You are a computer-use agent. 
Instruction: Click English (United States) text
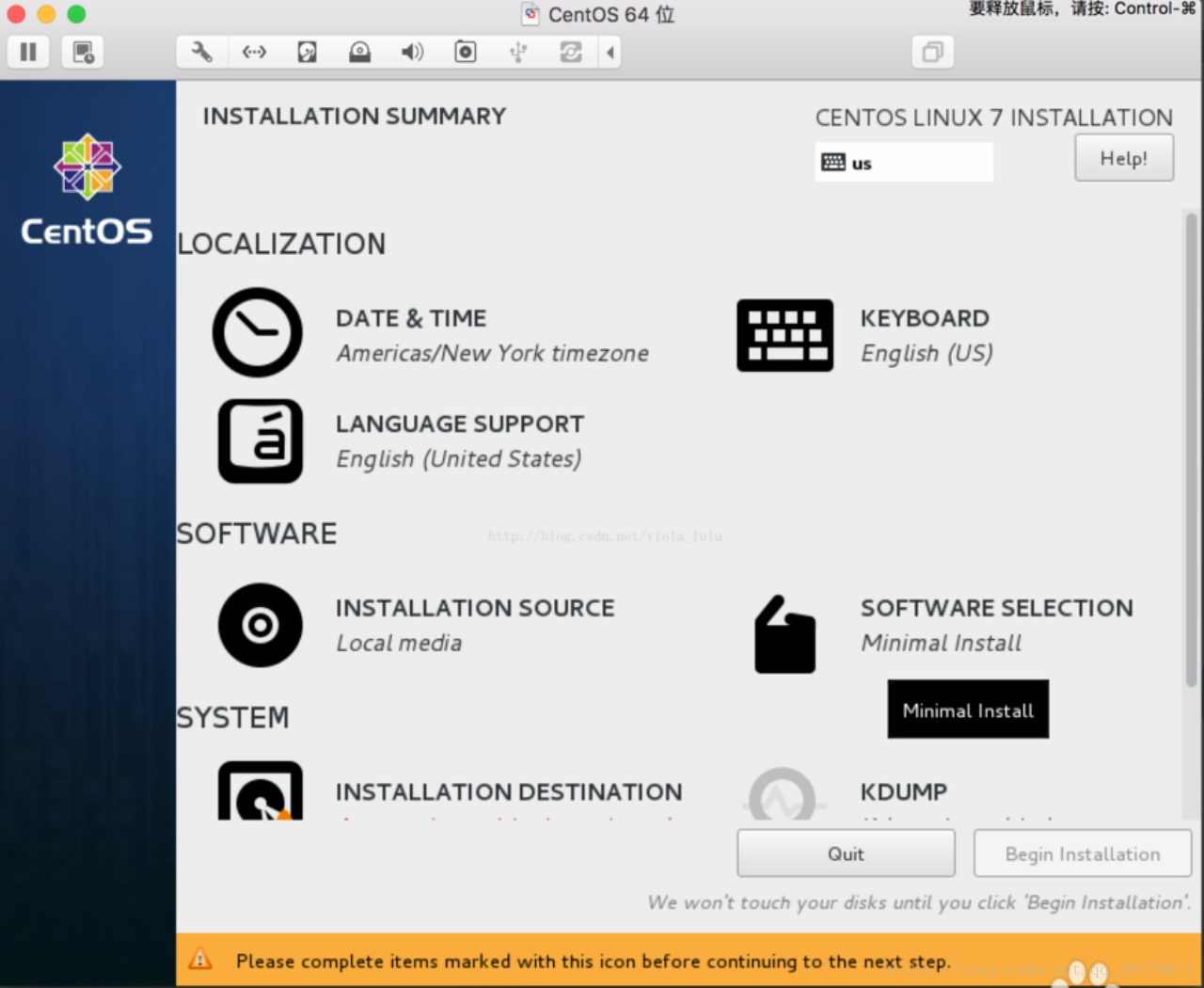pos(459,458)
